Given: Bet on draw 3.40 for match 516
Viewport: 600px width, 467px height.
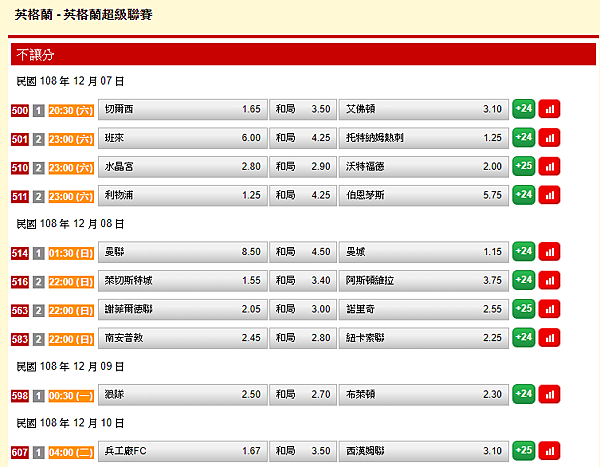Looking at the screenshot, I should click(303, 281).
